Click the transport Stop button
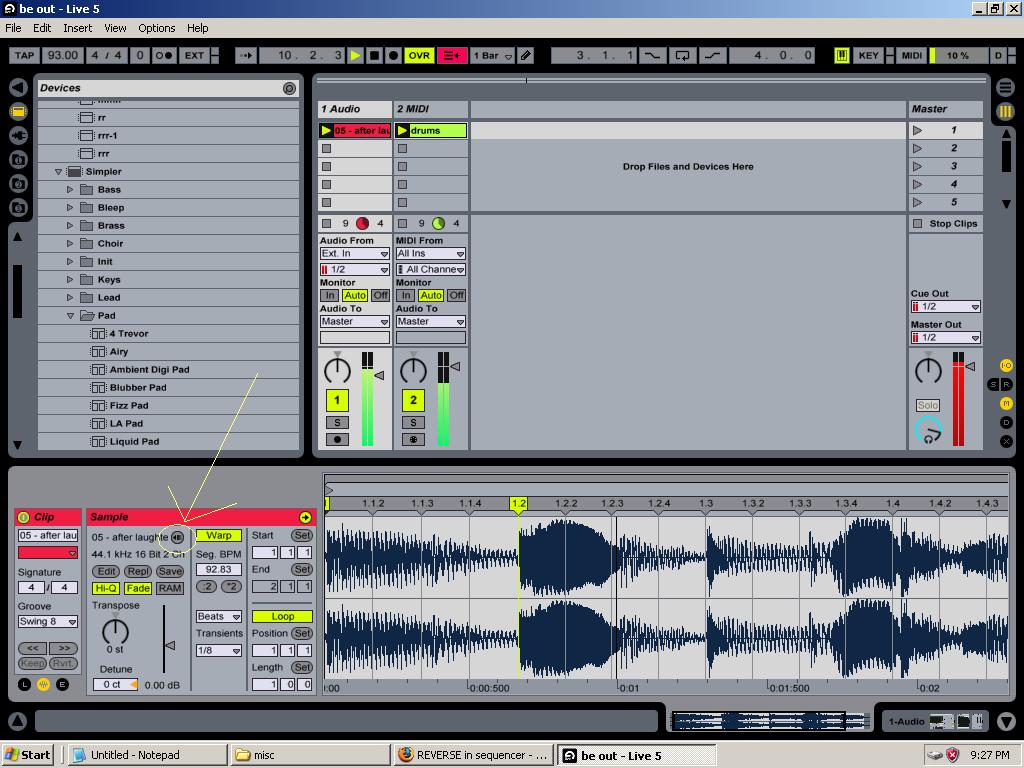1024x768 pixels. [x=374, y=56]
